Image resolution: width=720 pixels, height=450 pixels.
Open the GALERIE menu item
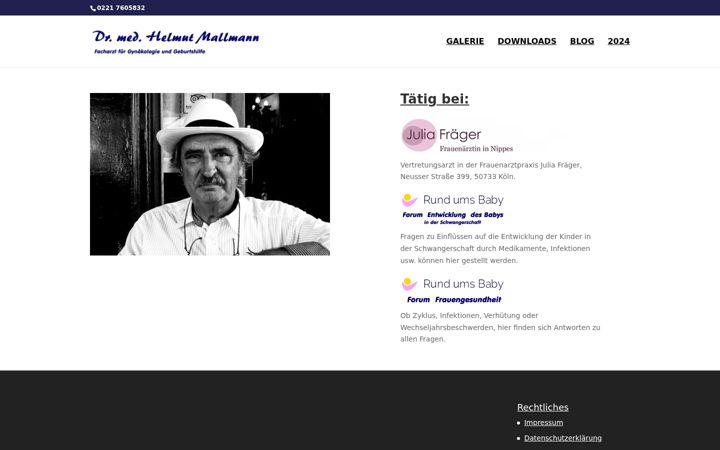click(x=465, y=41)
